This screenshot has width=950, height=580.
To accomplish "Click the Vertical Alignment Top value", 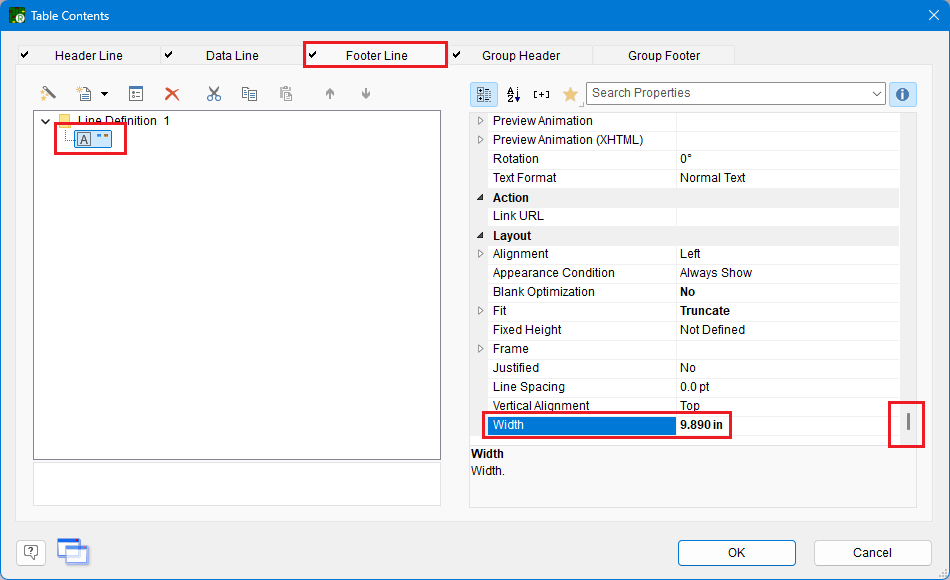I will pos(689,405).
